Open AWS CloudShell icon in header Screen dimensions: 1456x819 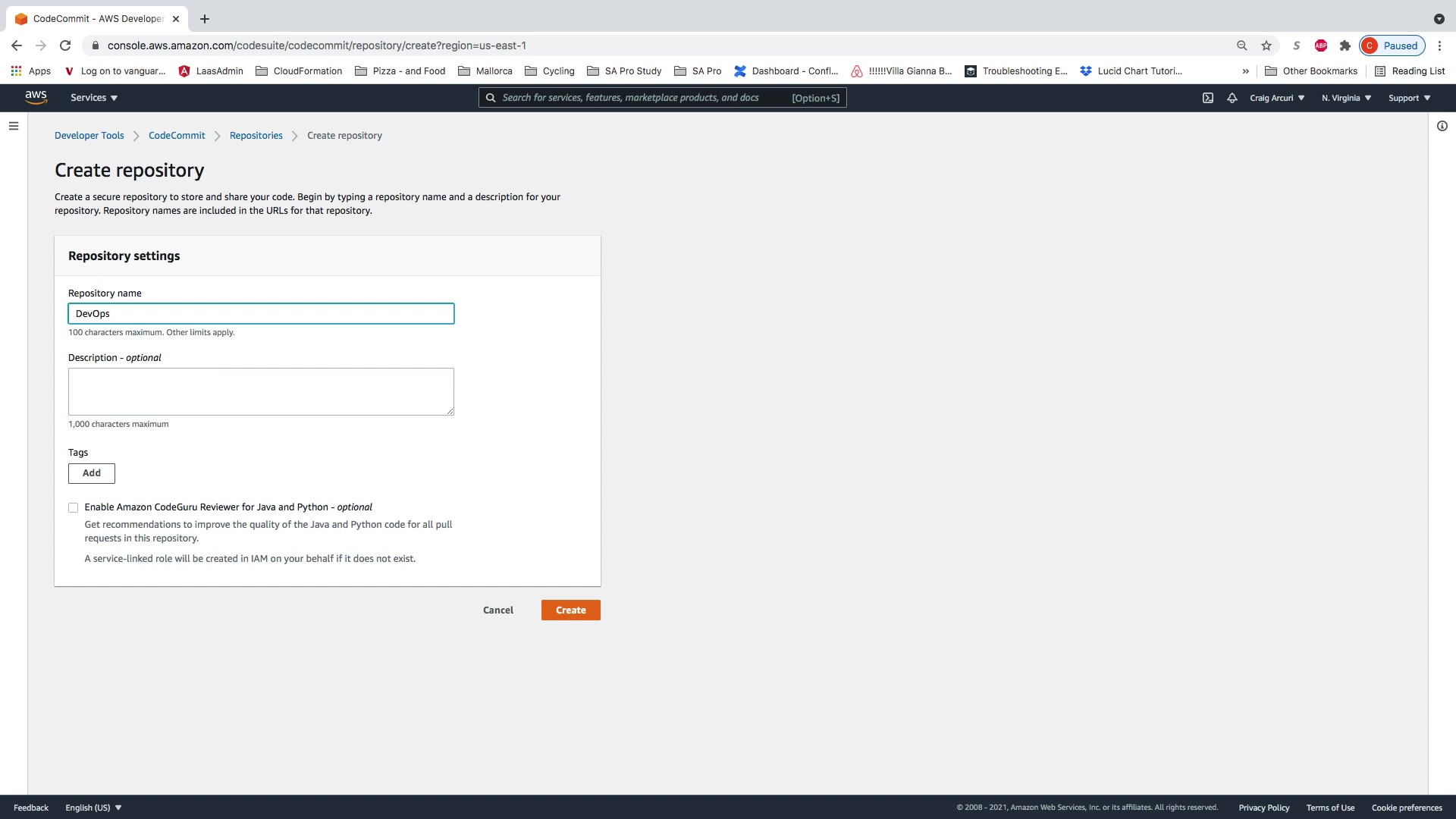click(x=1208, y=98)
